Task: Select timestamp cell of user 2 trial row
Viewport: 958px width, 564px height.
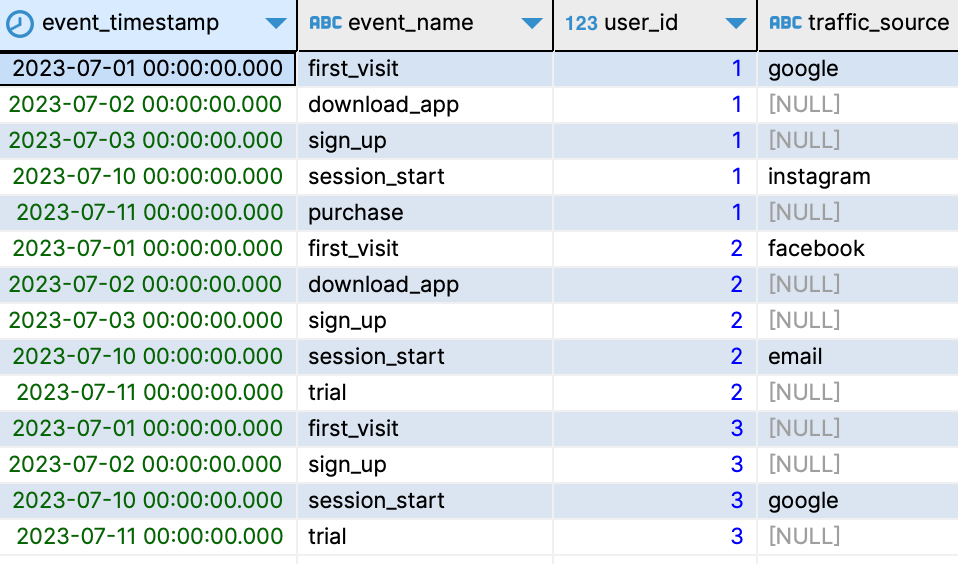Action: point(148,393)
